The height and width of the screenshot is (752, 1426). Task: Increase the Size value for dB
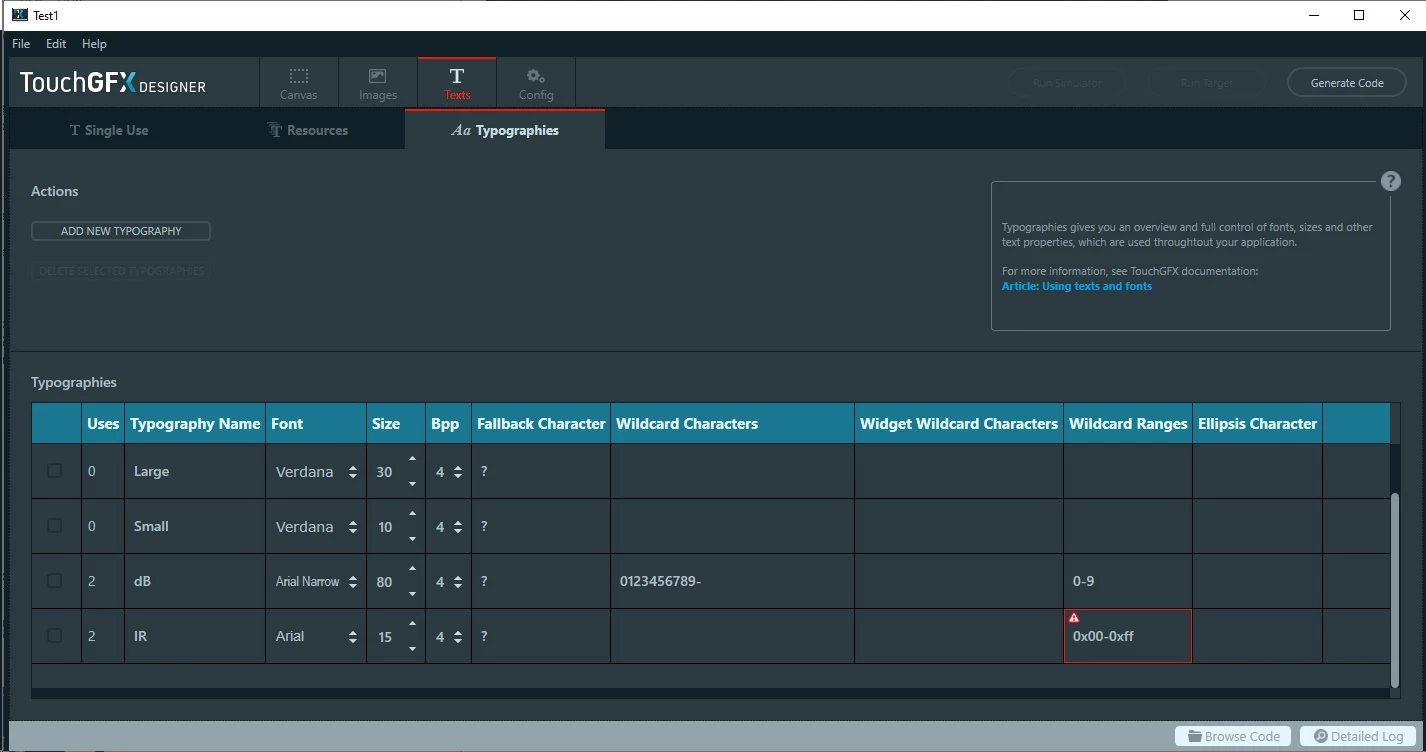pos(412,569)
